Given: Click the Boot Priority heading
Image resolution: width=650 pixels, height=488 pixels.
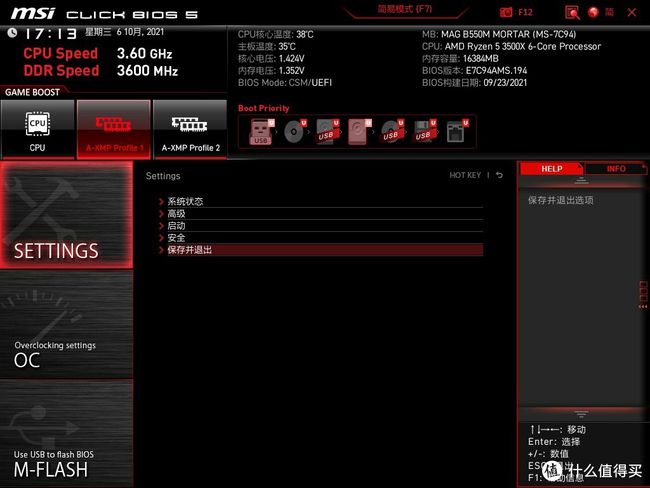Looking at the screenshot, I should pyautogui.click(x=264, y=108).
